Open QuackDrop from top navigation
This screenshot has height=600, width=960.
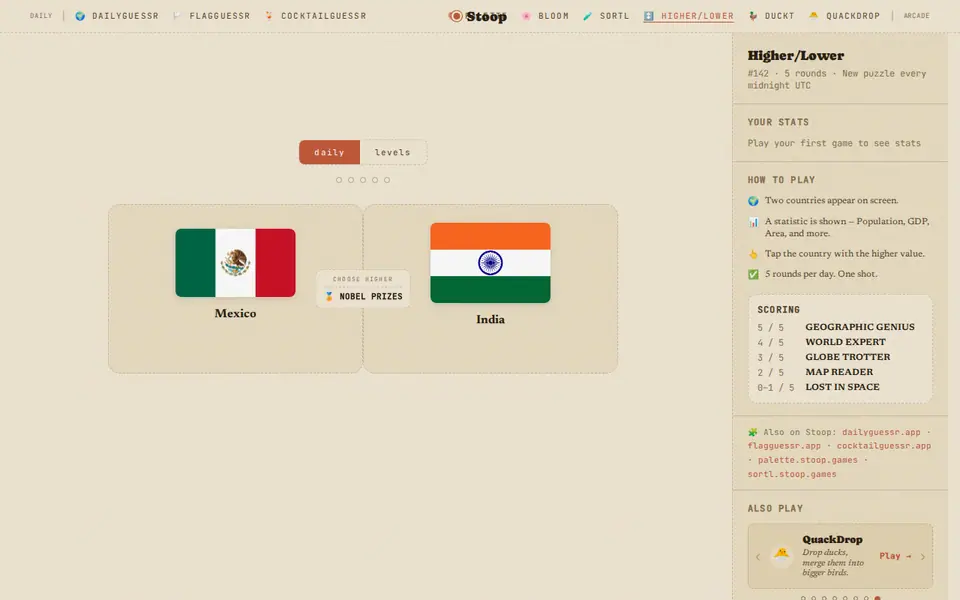(844, 16)
